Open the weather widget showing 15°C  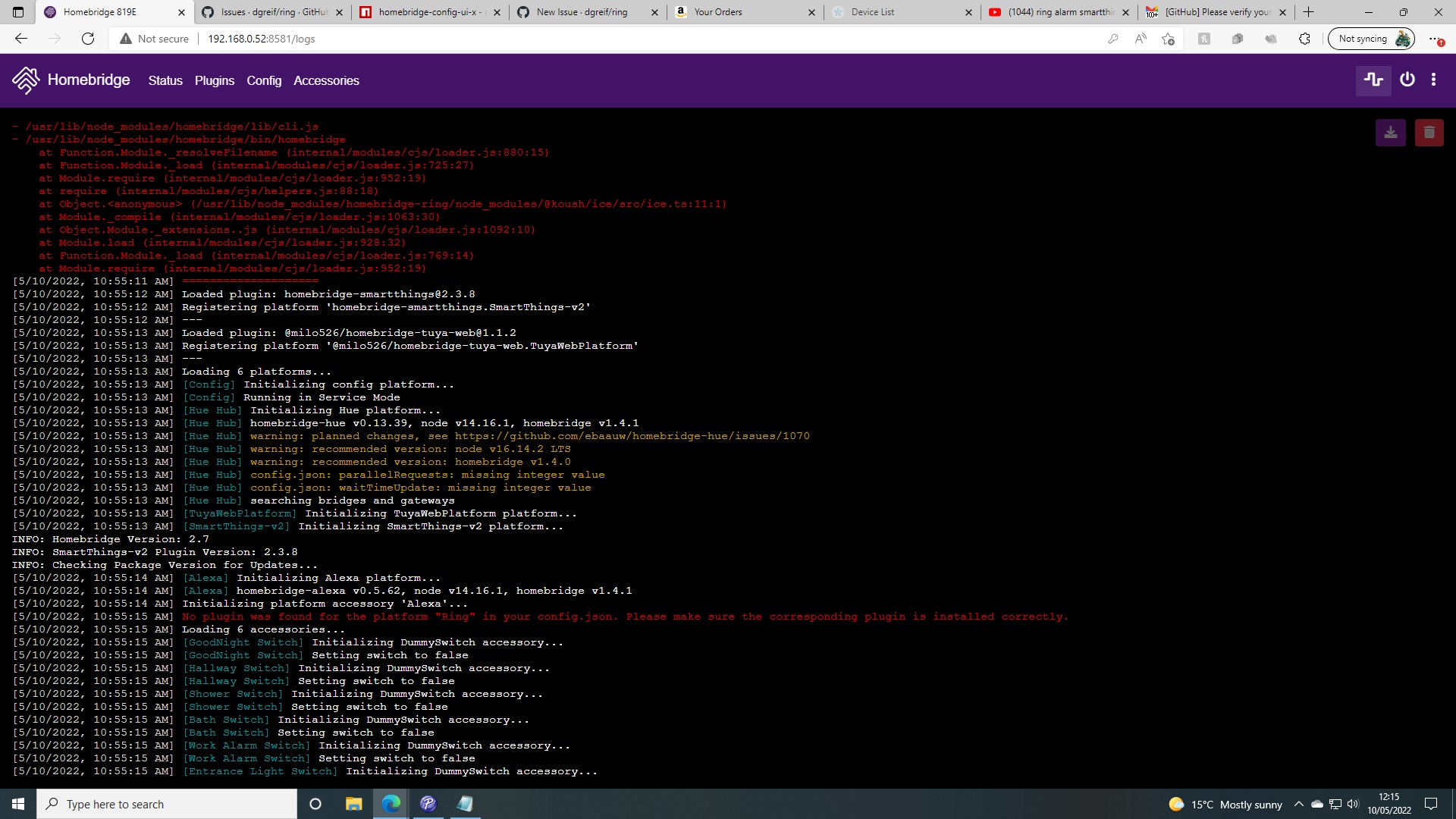pos(1225,804)
